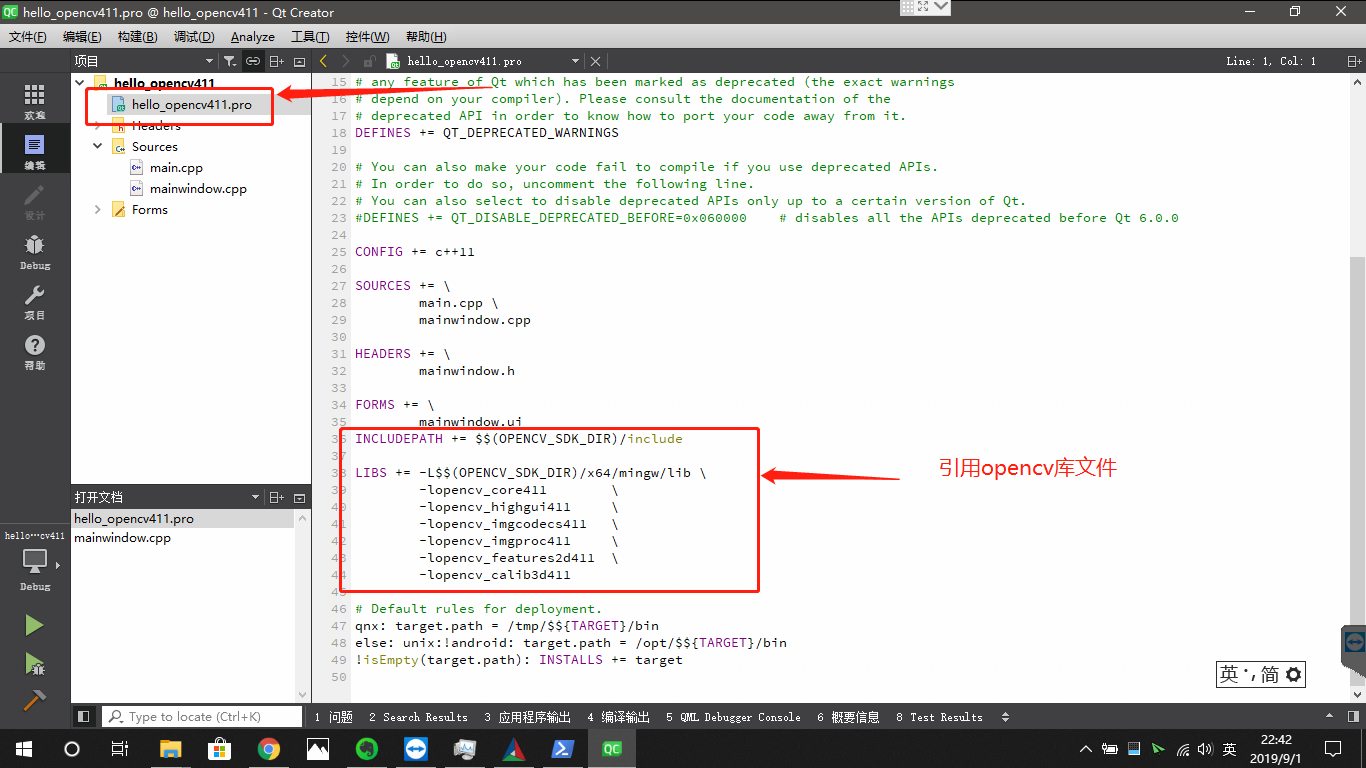Collapse the Sources tree node

point(97,146)
